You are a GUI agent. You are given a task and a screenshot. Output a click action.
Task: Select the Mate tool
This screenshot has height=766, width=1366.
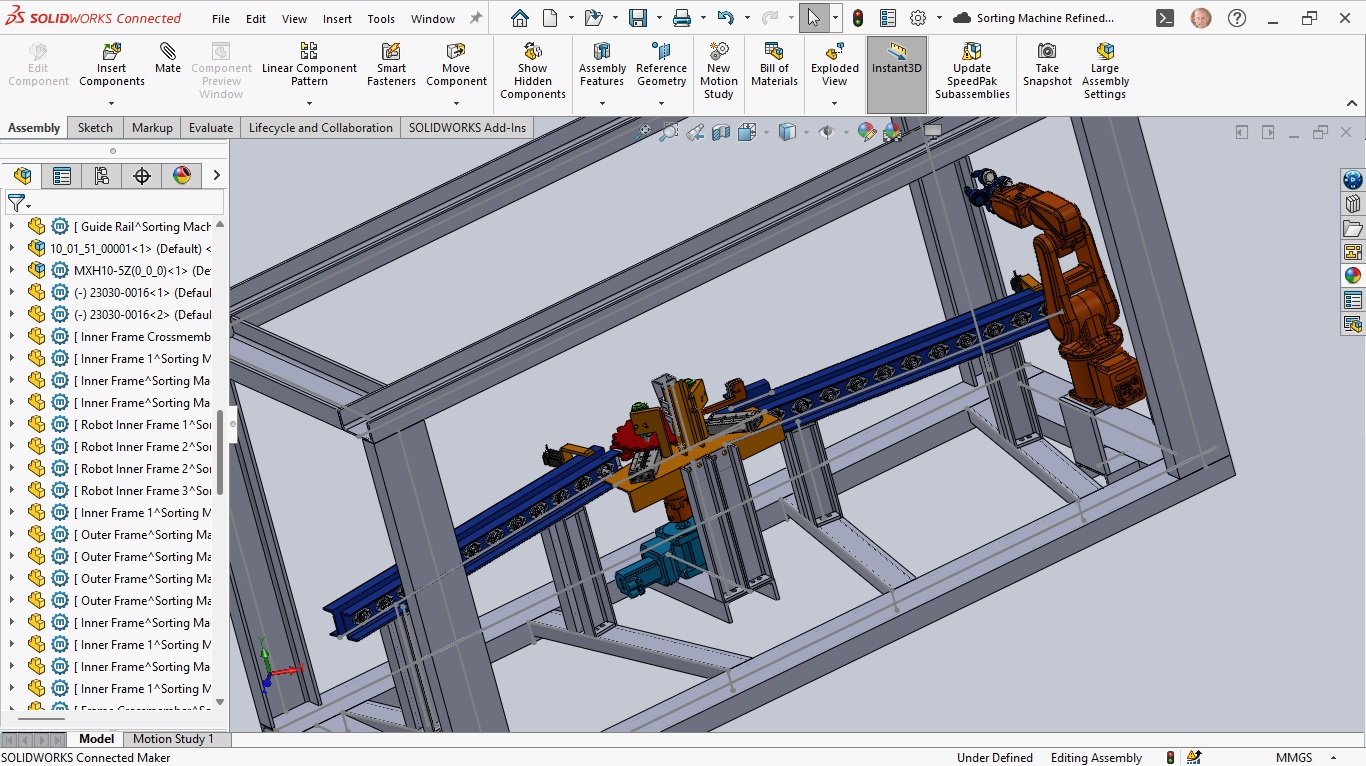tap(168, 58)
